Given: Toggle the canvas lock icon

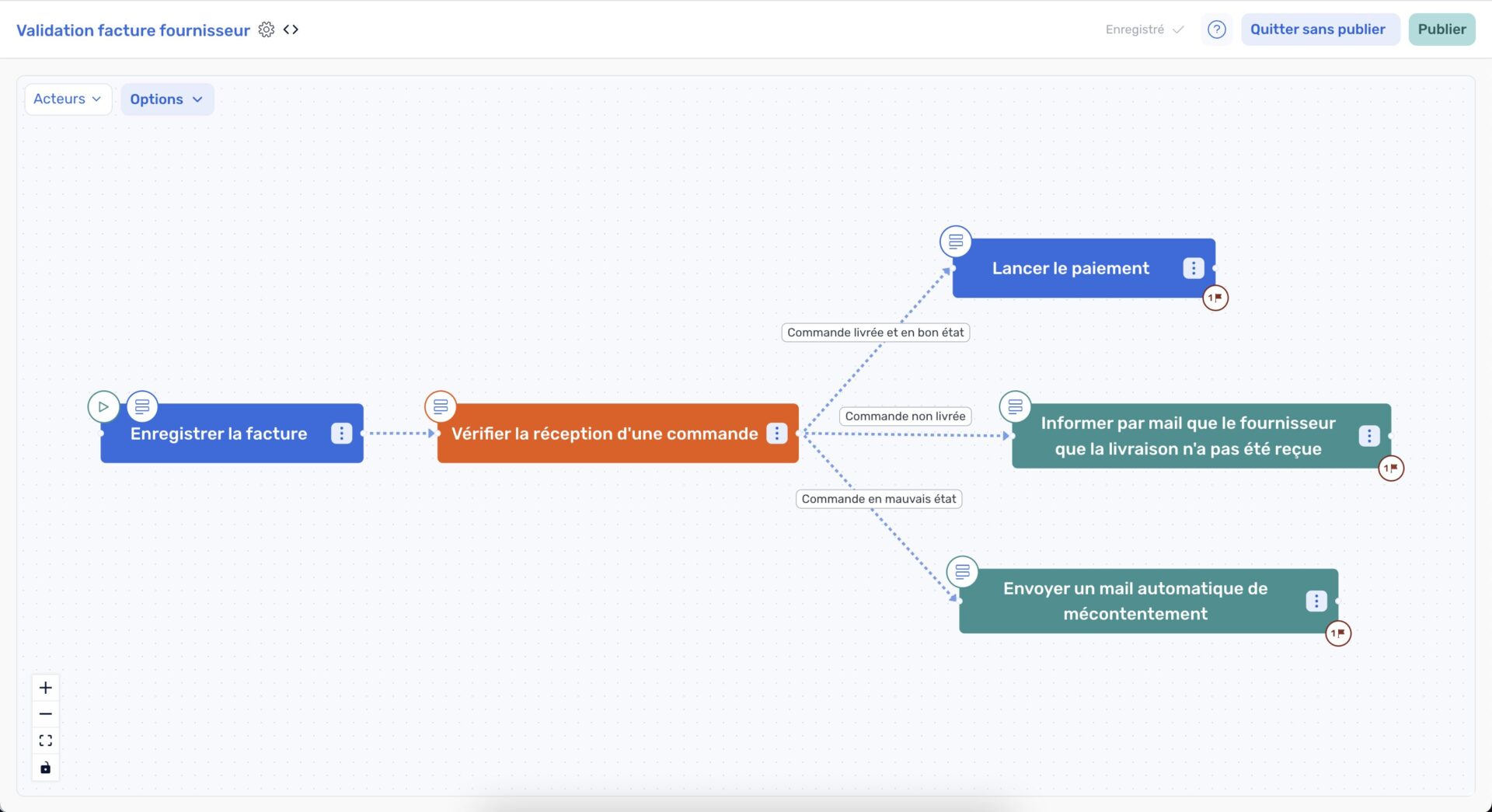Looking at the screenshot, I should pos(46,768).
